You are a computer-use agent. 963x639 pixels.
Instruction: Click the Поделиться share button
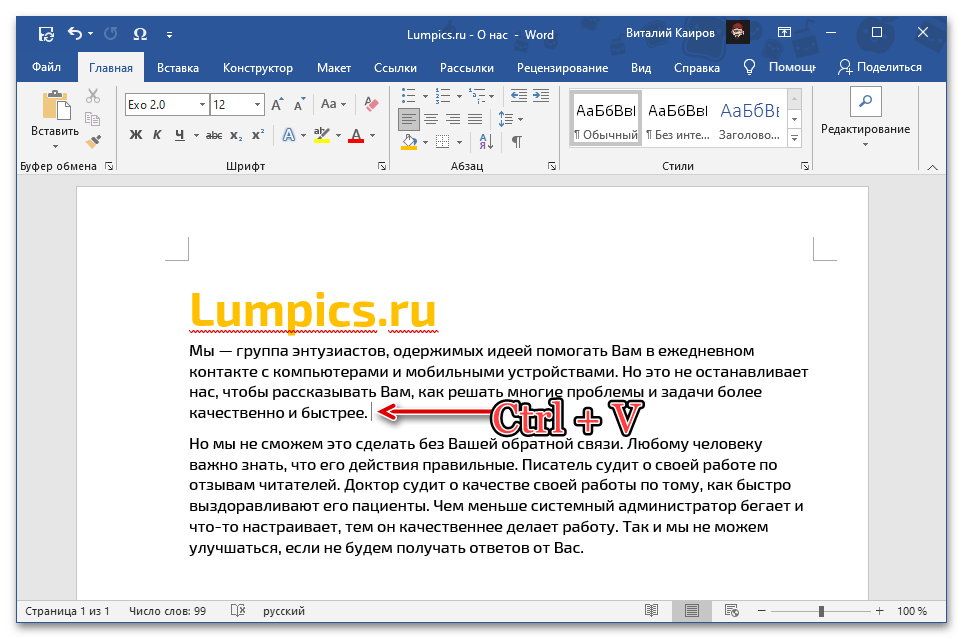tap(880, 67)
